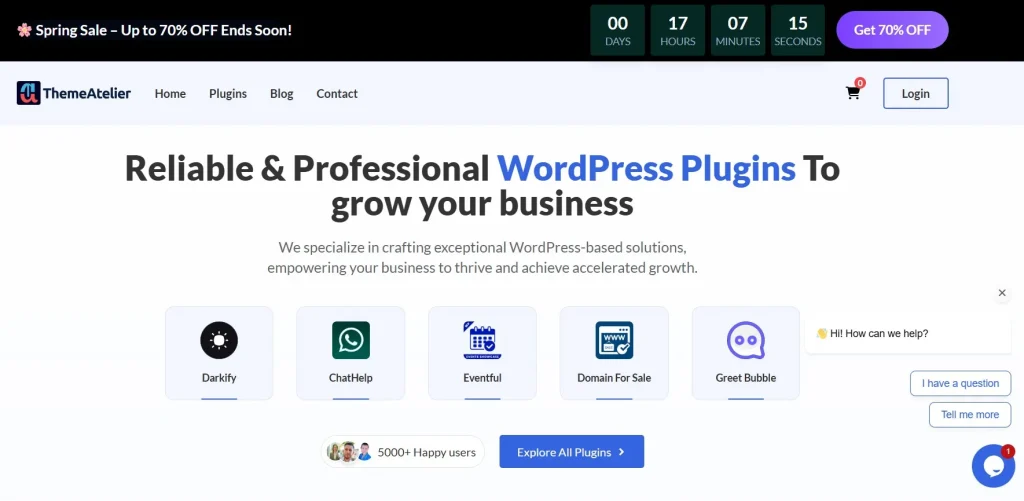Image resolution: width=1024 pixels, height=501 pixels.
Task: Click Explore All Plugins button
Action: (571, 452)
